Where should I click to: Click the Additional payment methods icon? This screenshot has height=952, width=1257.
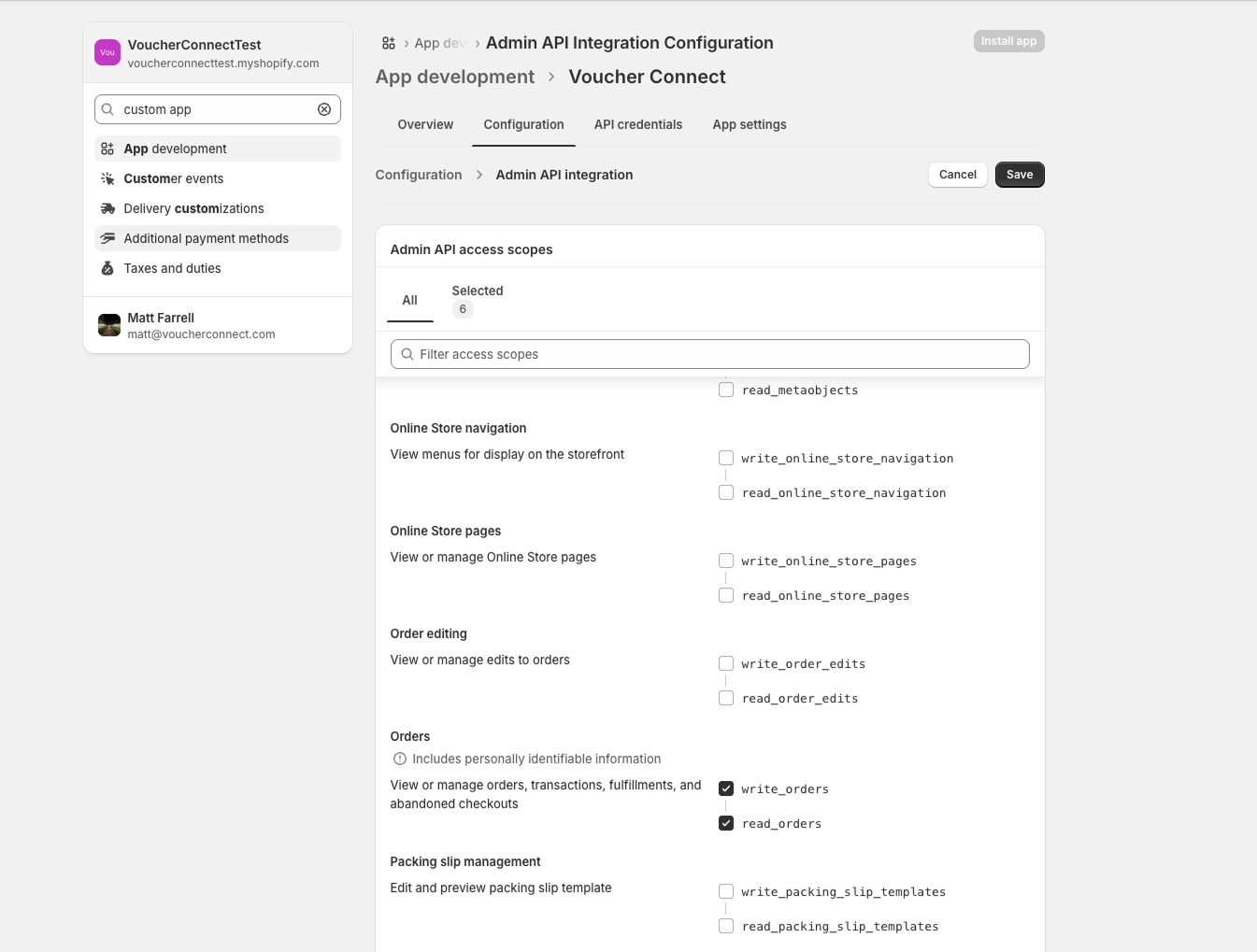click(x=107, y=238)
